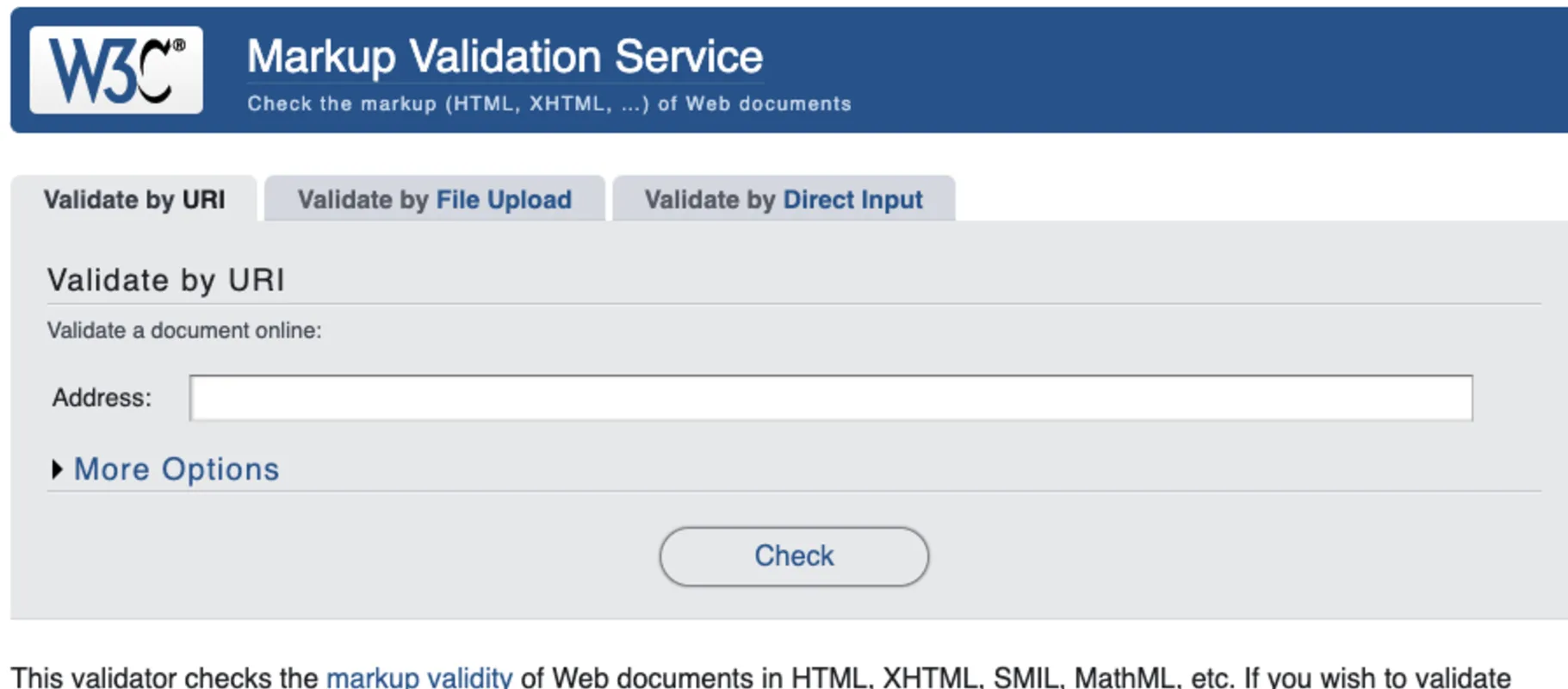Screen dimensions: 1568x689
Task: Click the blue 'File Upload' tab text
Action: [x=504, y=200]
